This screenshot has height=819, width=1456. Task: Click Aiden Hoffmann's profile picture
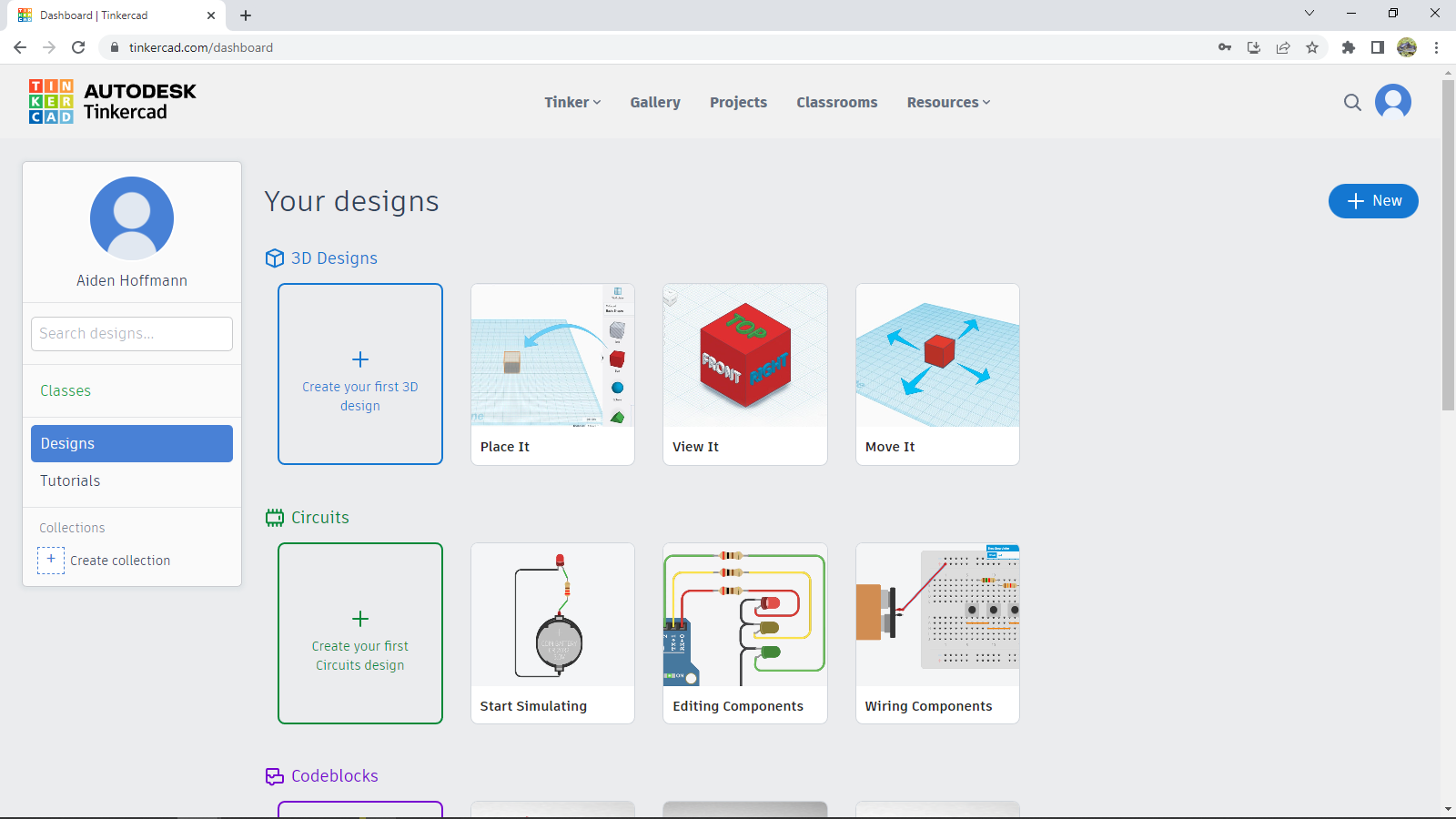(131, 218)
